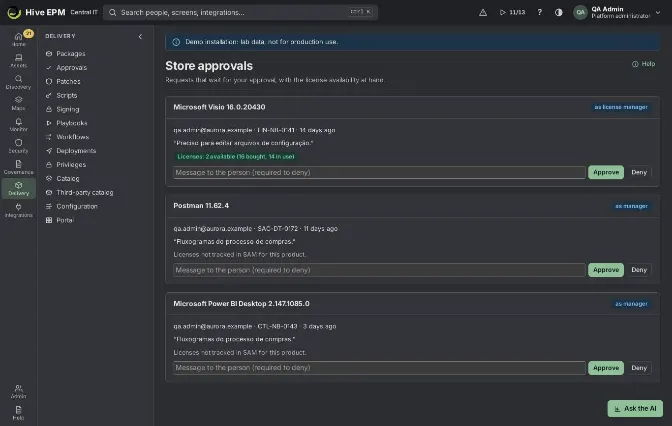Open the Ask the AI button
672x426 pixels.
pyautogui.click(x=635, y=408)
